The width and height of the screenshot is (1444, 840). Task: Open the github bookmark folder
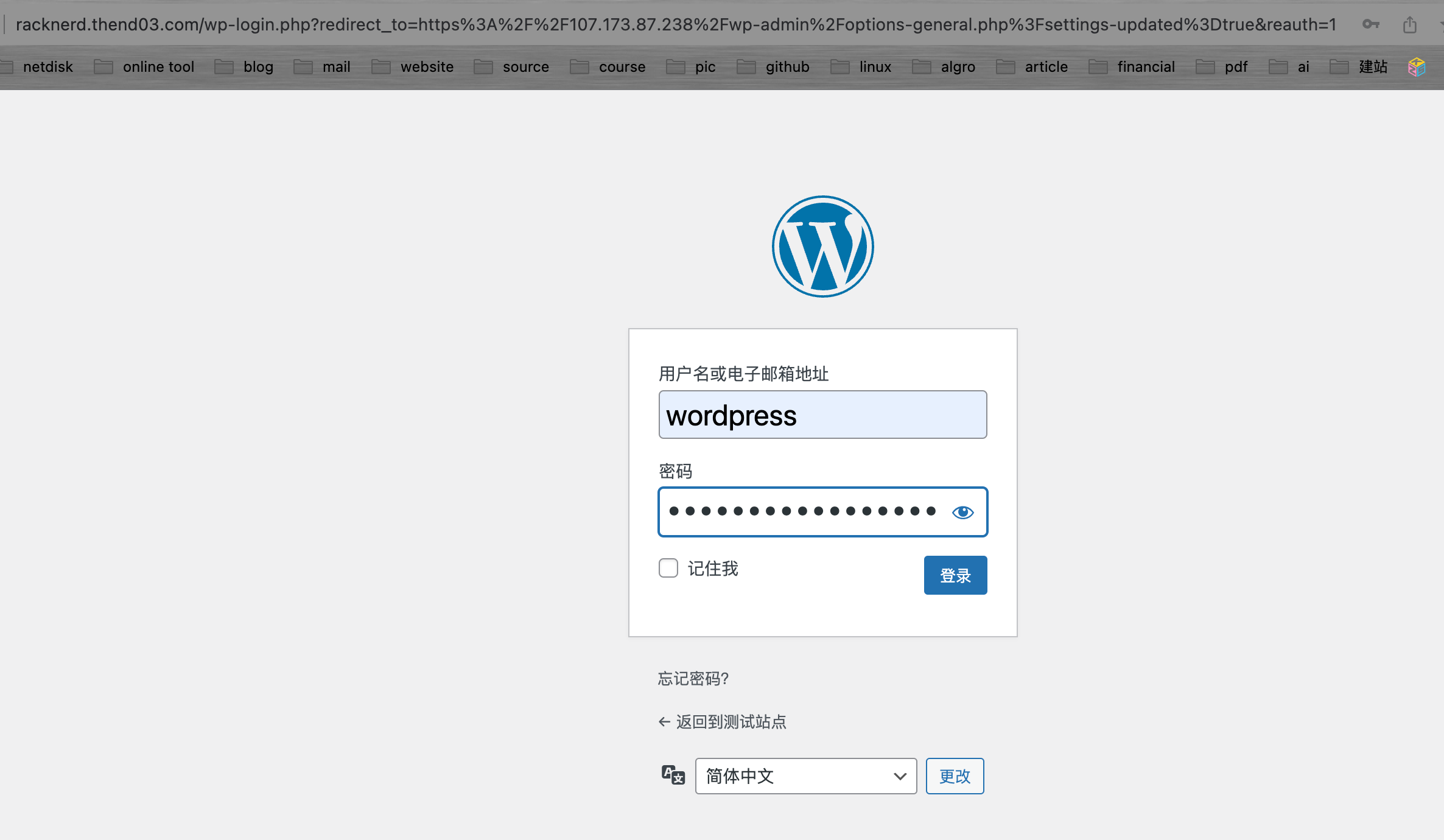click(773, 67)
